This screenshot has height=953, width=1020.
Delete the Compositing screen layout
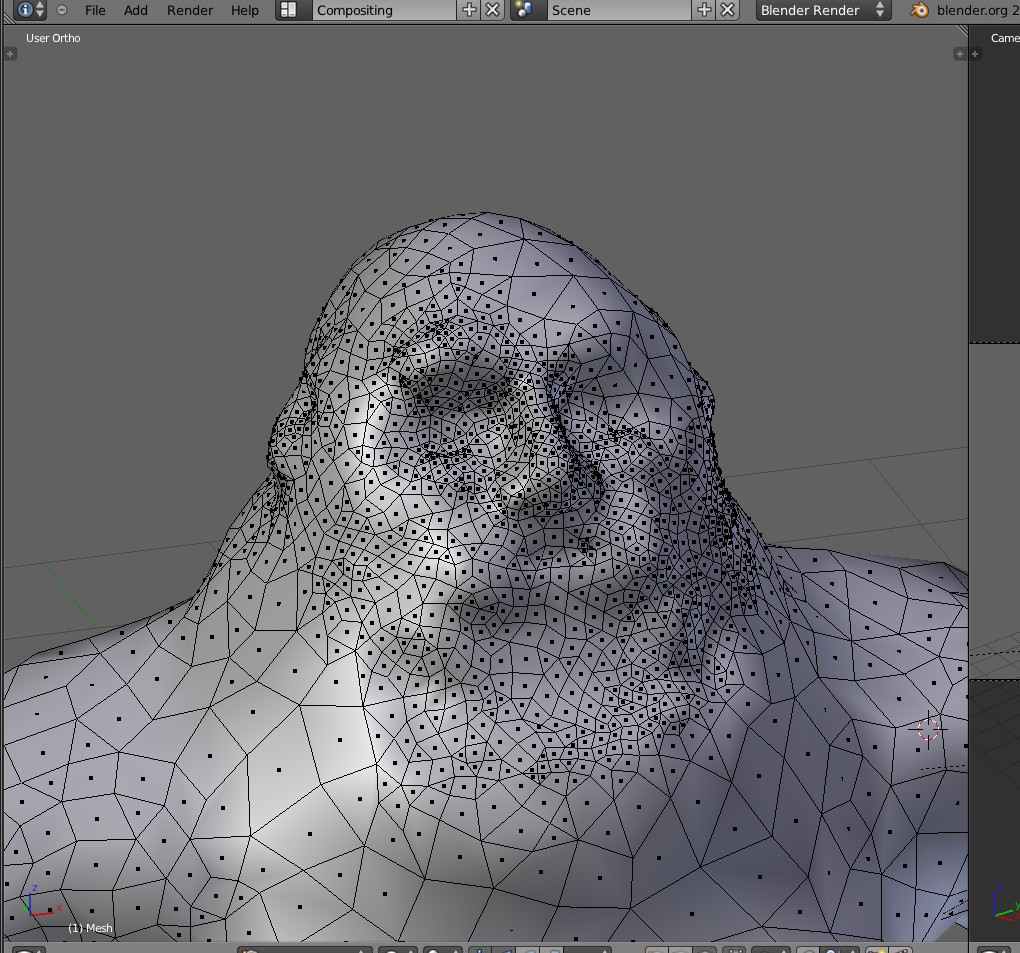pos(493,10)
